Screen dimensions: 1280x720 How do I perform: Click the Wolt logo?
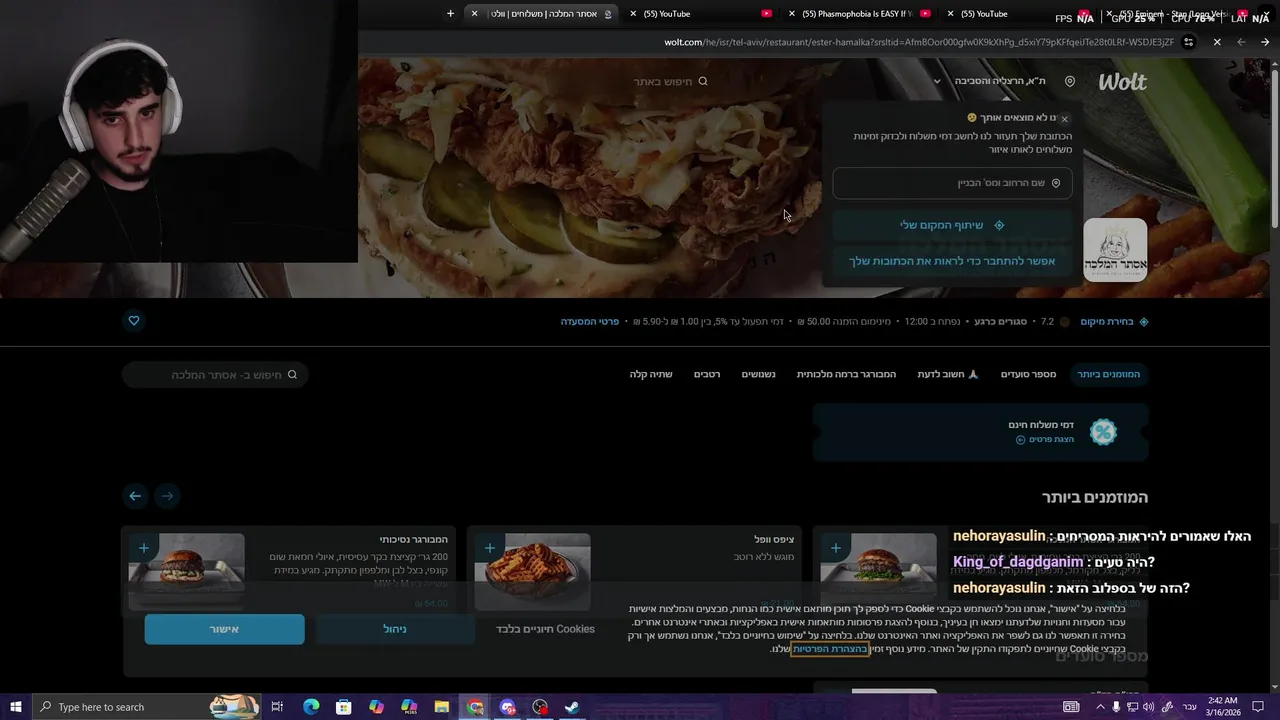pyautogui.click(x=1122, y=82)
